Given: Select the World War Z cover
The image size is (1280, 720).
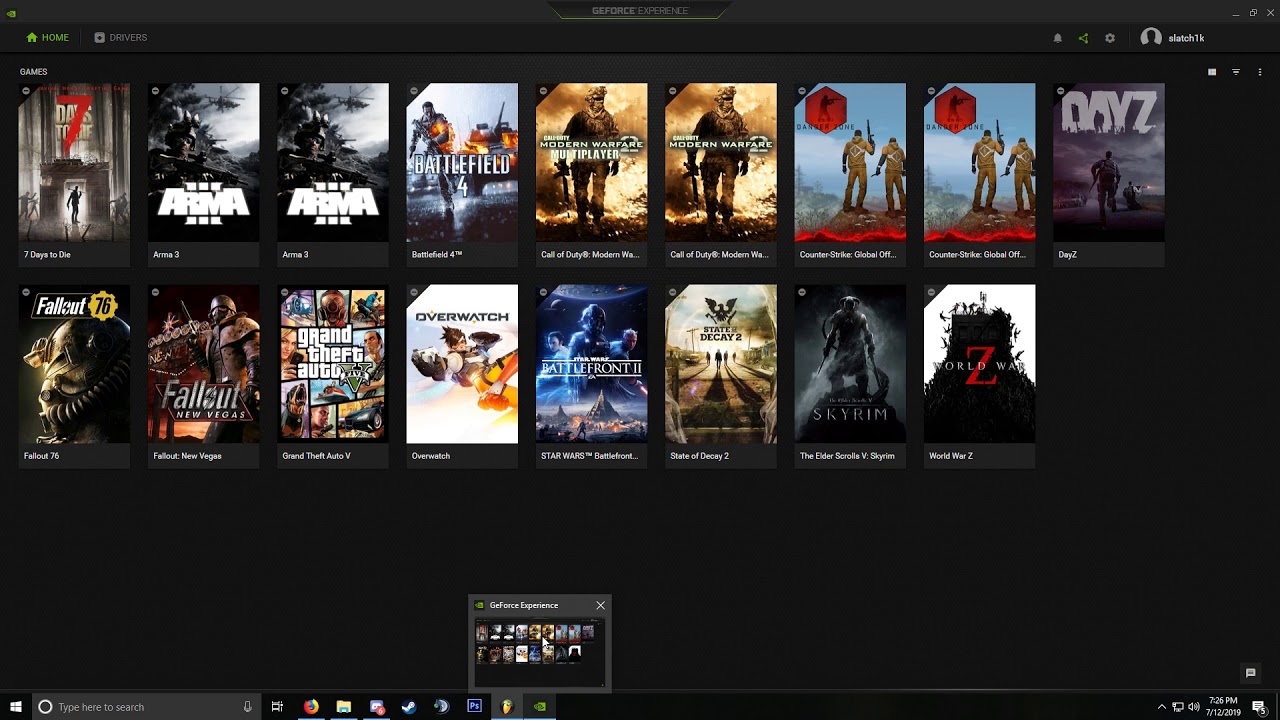Looking at the screenshot, I should pos(979,364).
